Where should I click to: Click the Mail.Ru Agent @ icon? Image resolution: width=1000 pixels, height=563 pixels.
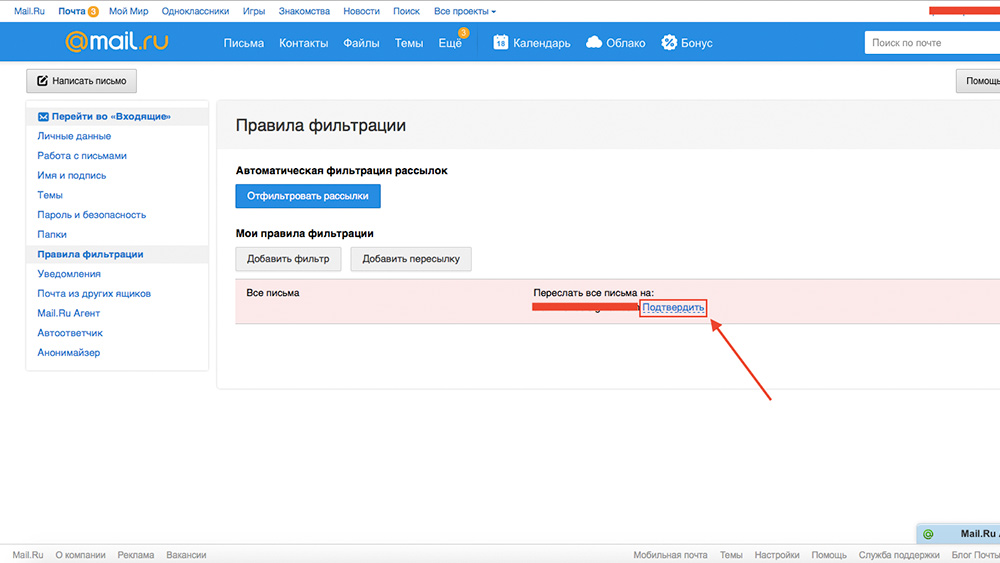point(928,534)
